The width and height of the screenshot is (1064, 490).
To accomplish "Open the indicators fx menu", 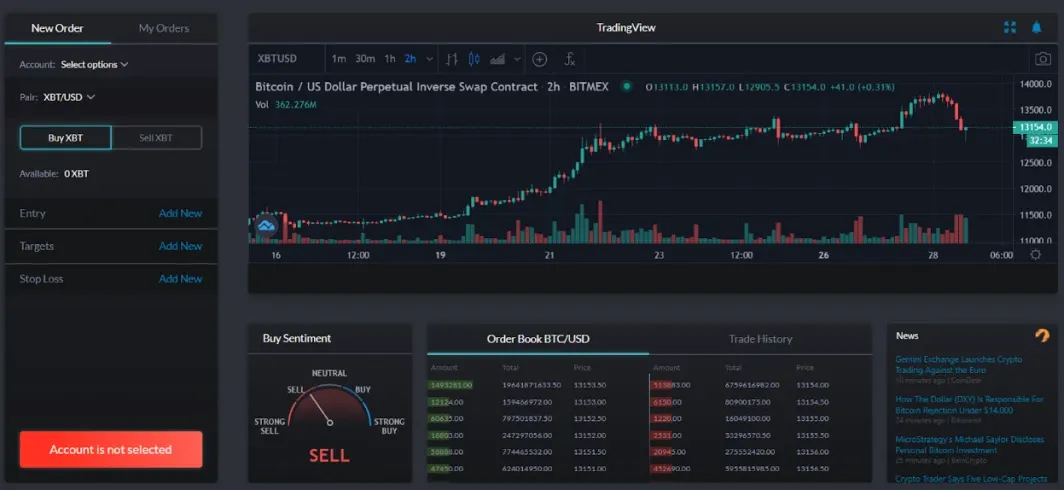I will 570,59.
